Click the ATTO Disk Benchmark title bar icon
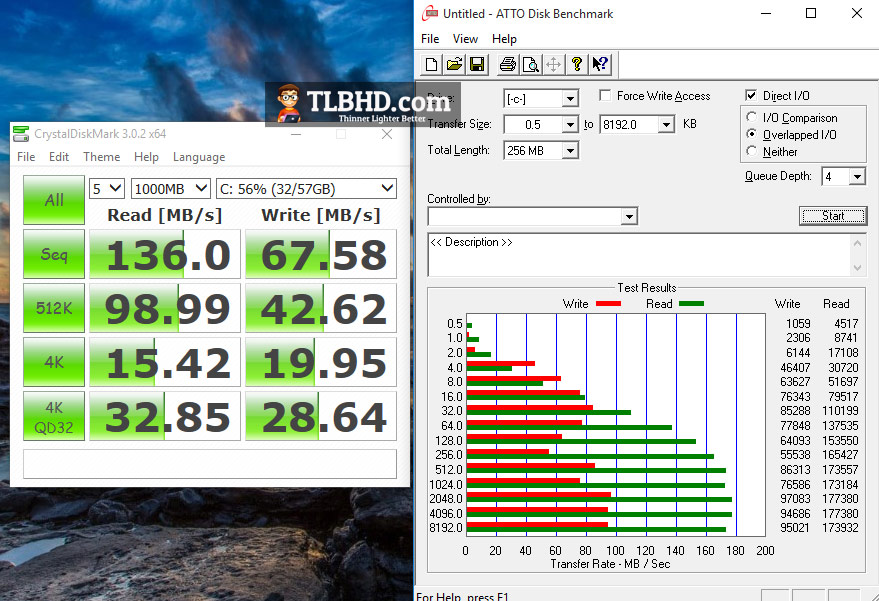Viewport: 879px width, 601px height. 430,13
